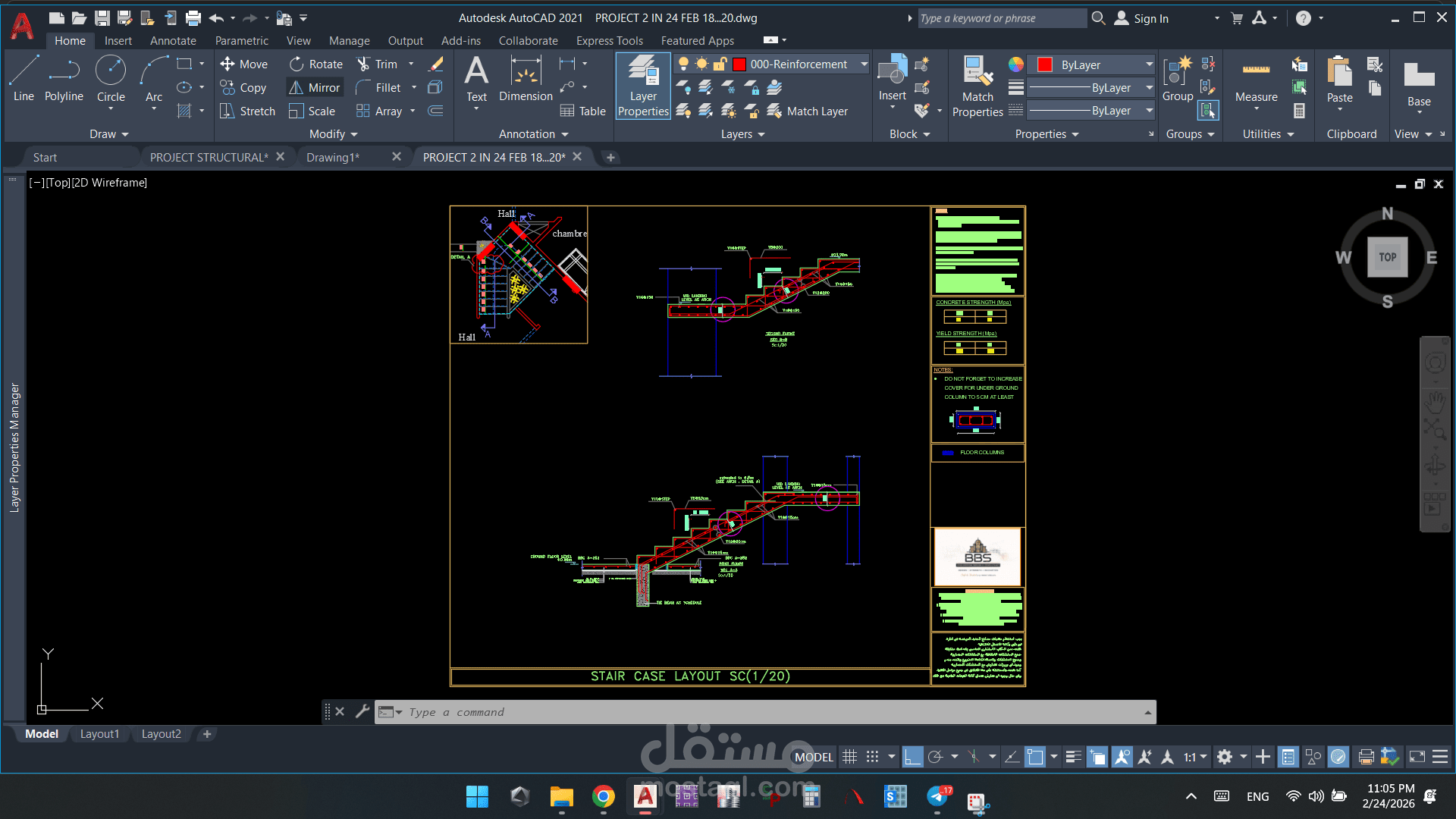
Task: Toggle Ortho mode in status bar
Action: pos(912,757)
